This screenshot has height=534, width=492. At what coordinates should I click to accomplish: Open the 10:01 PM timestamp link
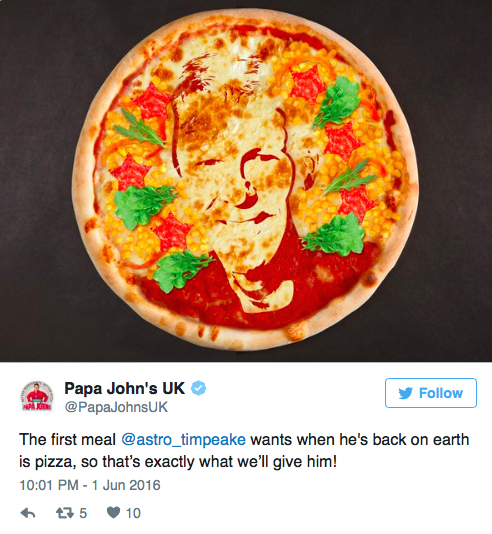49,485
